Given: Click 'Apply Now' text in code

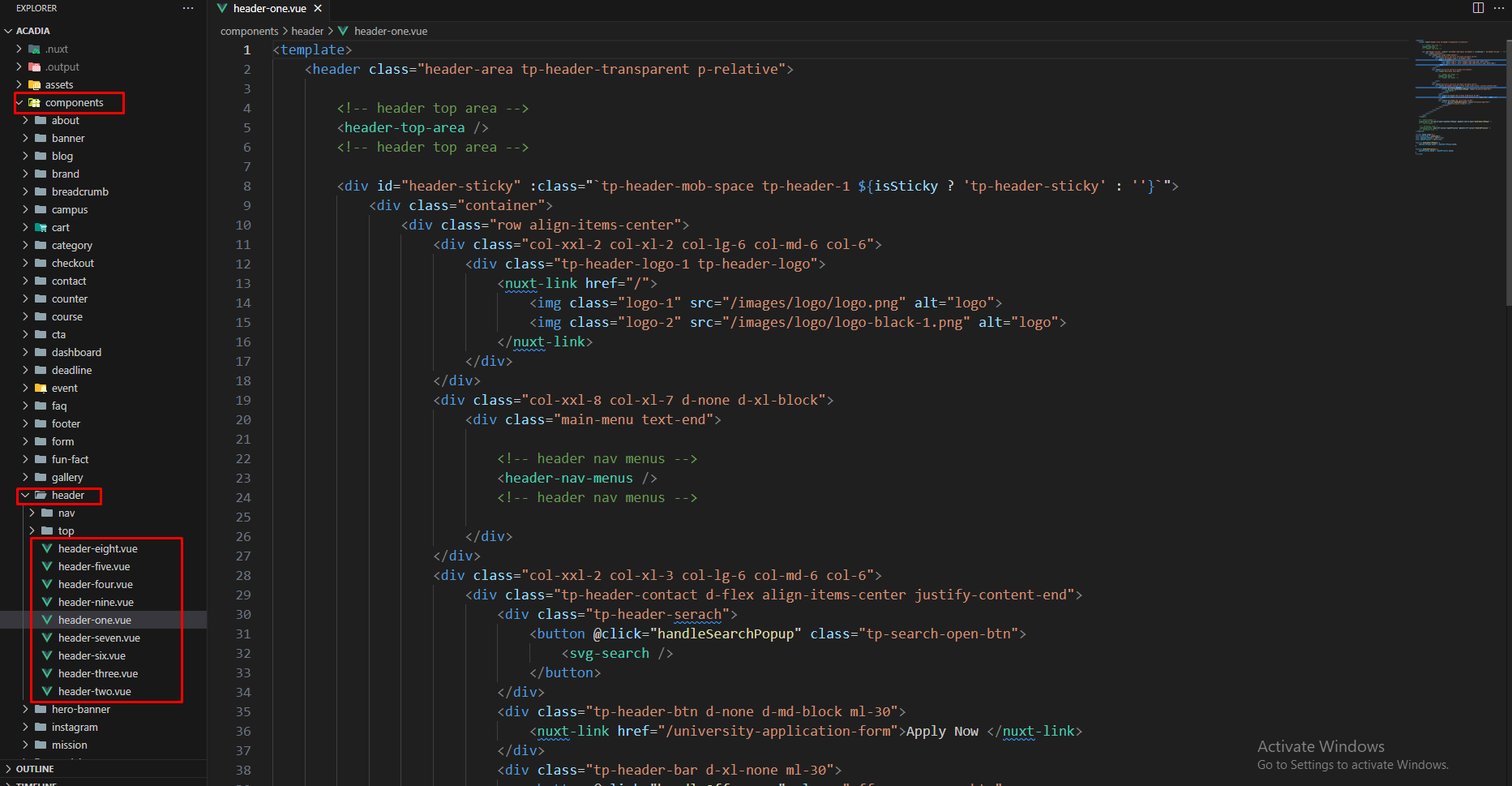Looking at the screenshot, I should (942, 732).
